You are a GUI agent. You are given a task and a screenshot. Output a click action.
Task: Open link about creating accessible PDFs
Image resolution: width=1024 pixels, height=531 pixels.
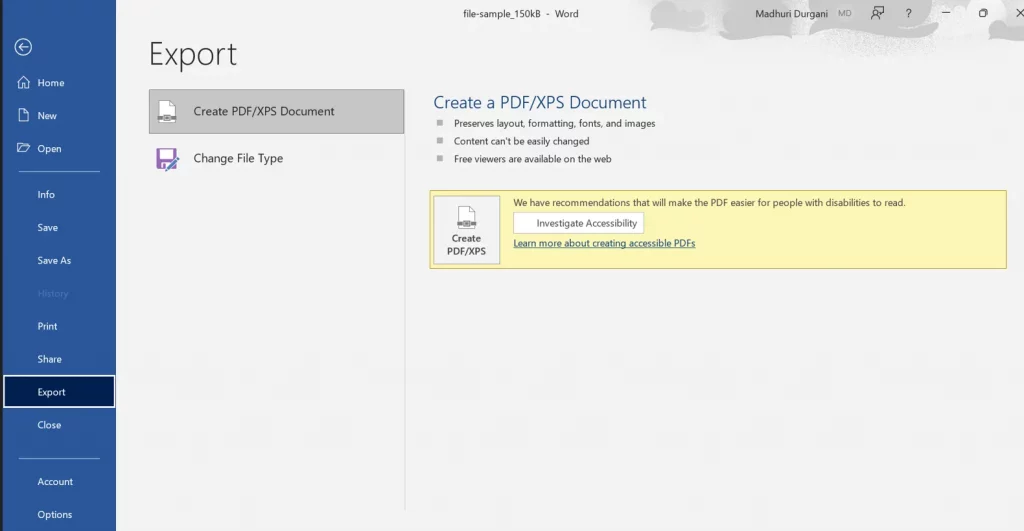[x=604, y=243]
